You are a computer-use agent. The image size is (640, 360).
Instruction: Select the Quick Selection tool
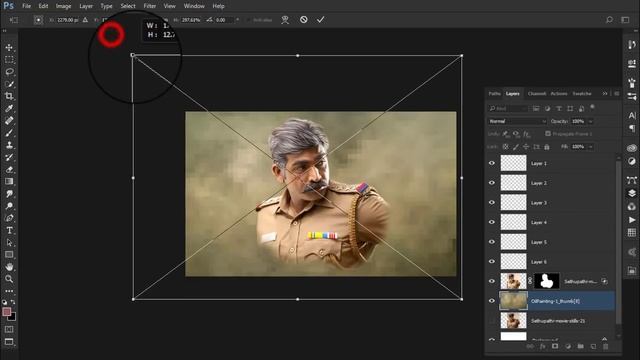pyautogui.click(x=9, y=84)
